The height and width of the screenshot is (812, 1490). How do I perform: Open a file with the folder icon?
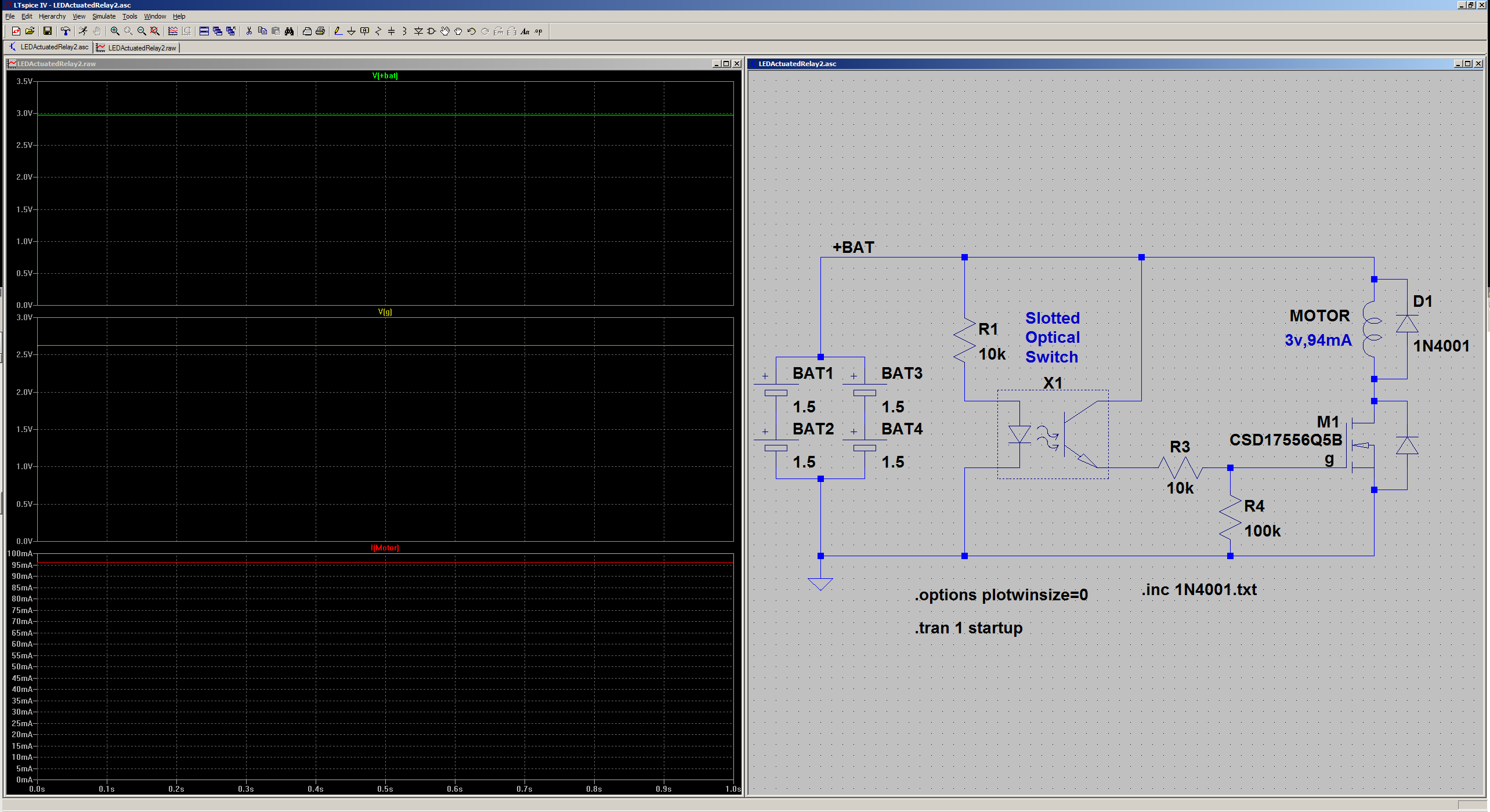[x=30, y=31]
